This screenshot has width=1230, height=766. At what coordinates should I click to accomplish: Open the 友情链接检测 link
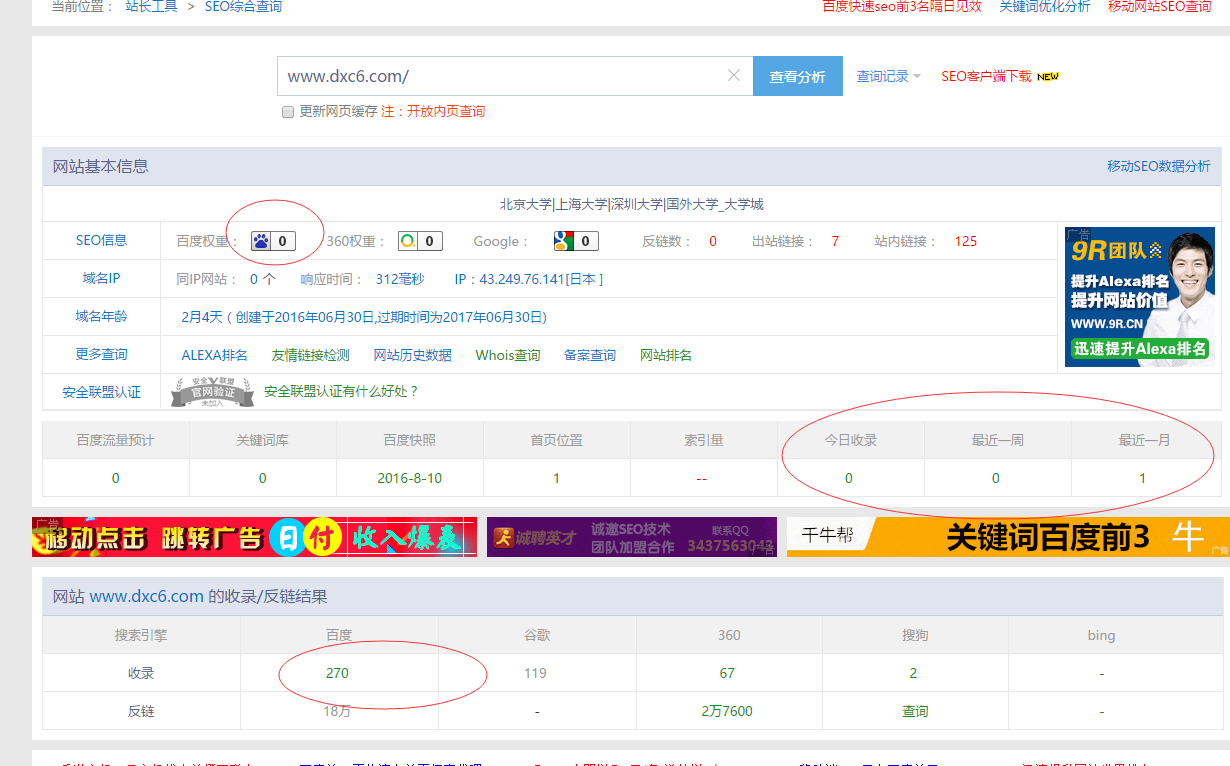click(310, 355)
